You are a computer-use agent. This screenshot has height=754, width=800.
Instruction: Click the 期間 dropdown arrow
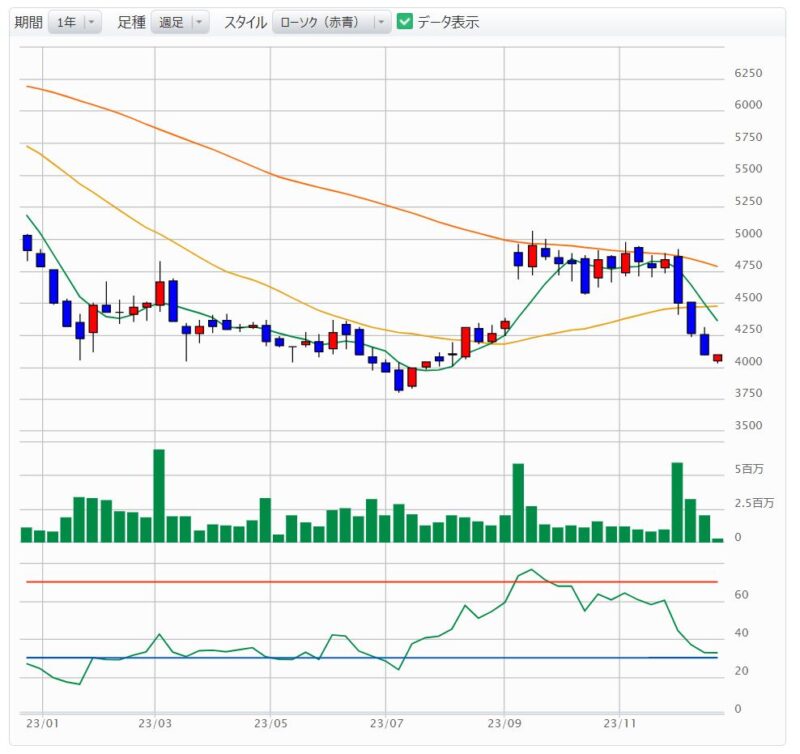pos(92,22)
